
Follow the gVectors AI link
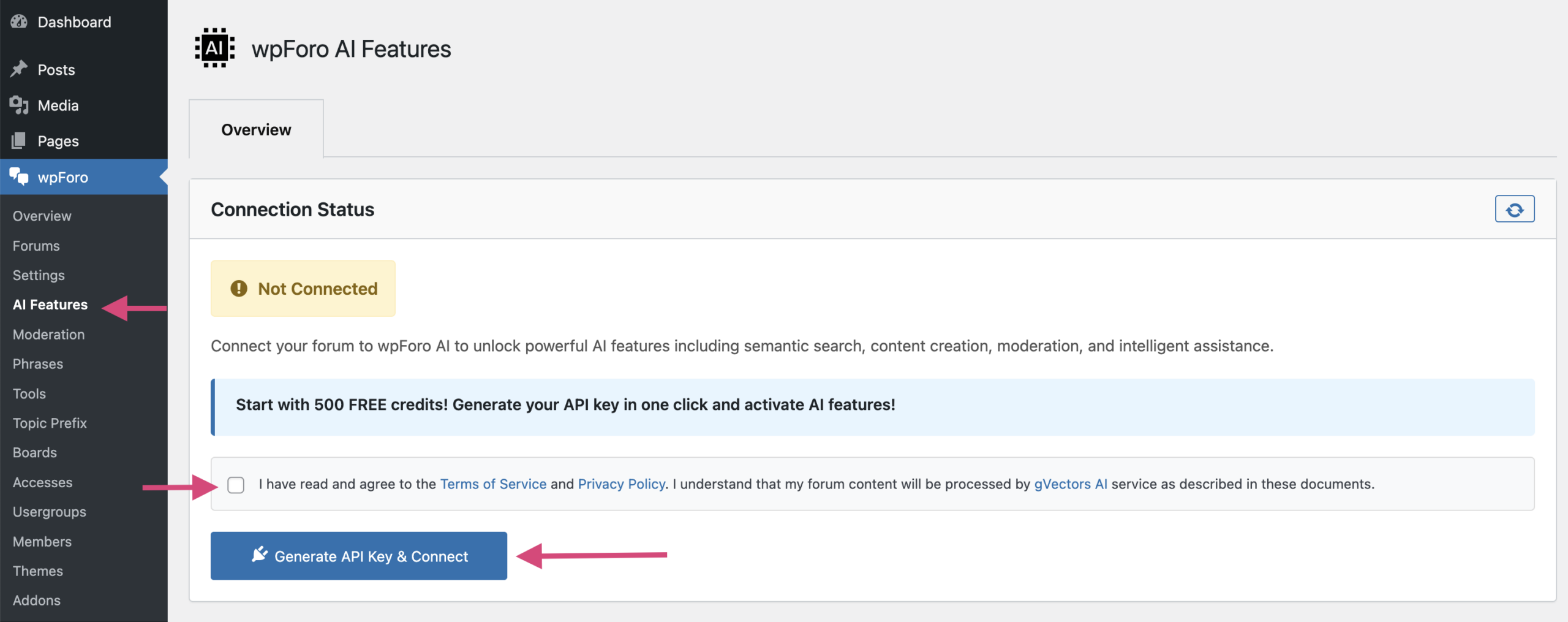(x=1070, y=484)
